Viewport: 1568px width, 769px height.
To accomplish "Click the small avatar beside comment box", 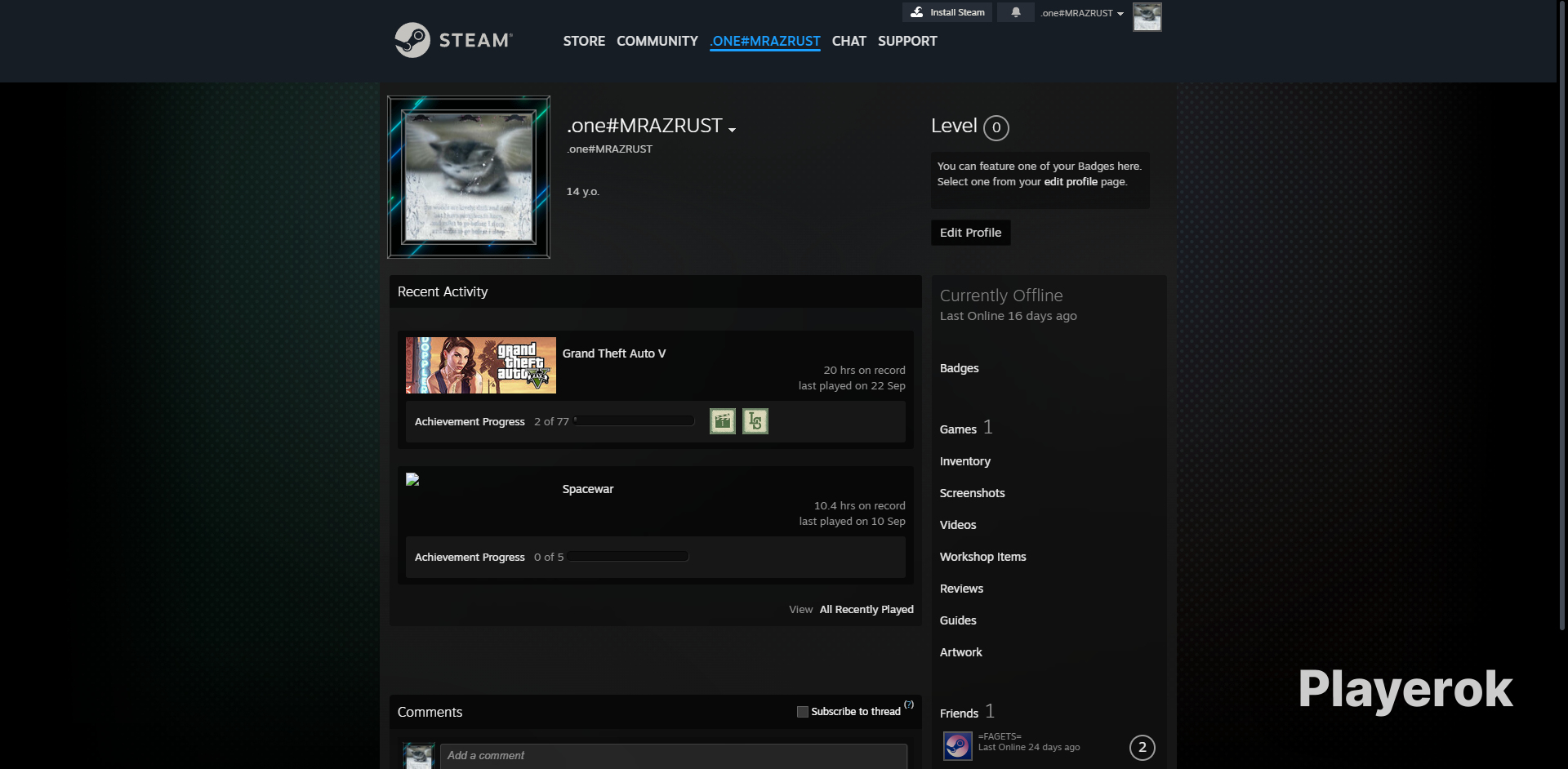I will [419, 756].
